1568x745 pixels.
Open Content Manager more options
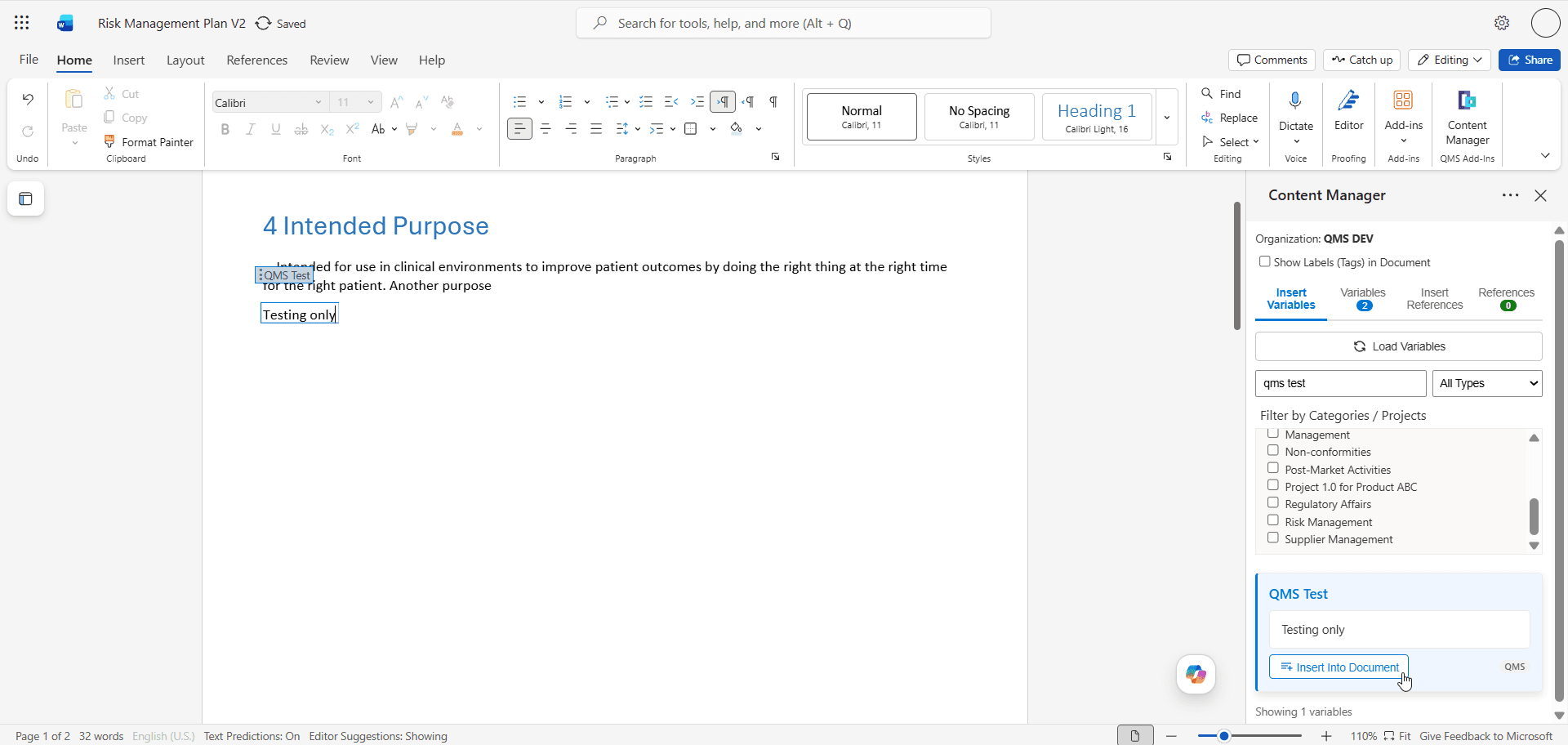1510,195
